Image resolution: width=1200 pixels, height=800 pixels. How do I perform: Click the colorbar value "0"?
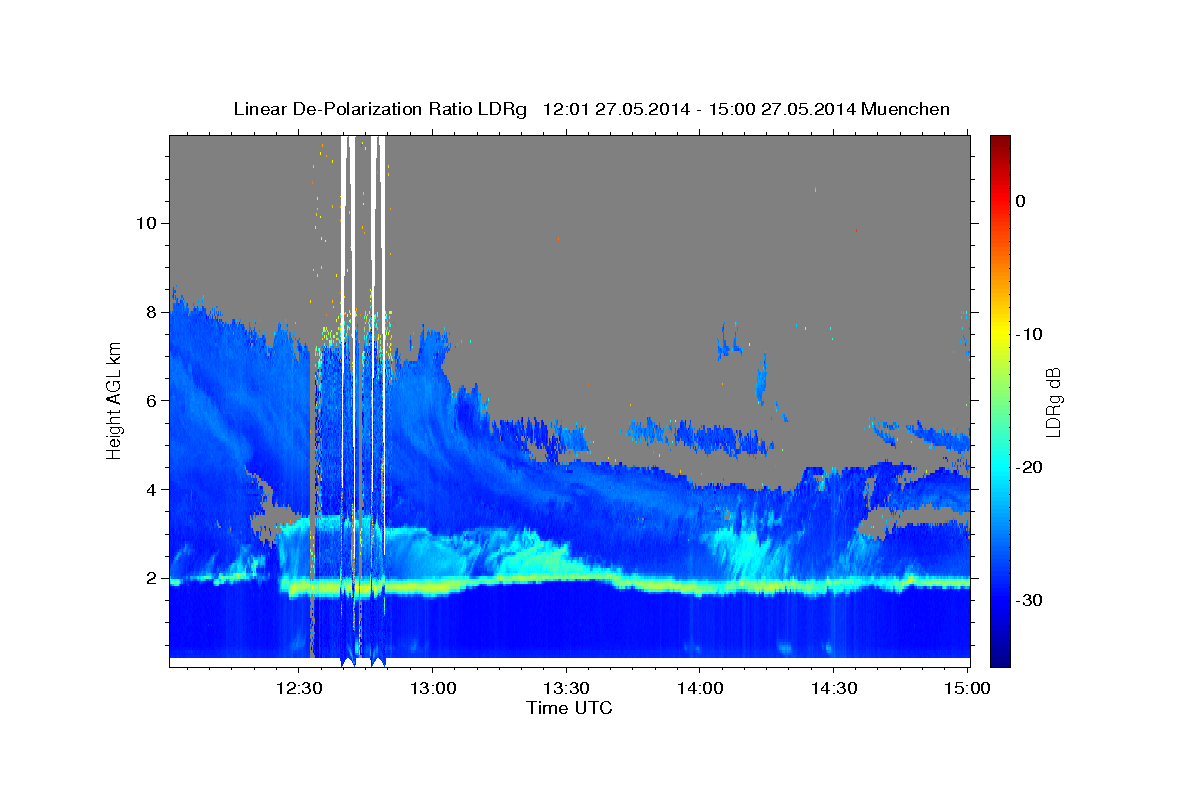click(1020, 201)
